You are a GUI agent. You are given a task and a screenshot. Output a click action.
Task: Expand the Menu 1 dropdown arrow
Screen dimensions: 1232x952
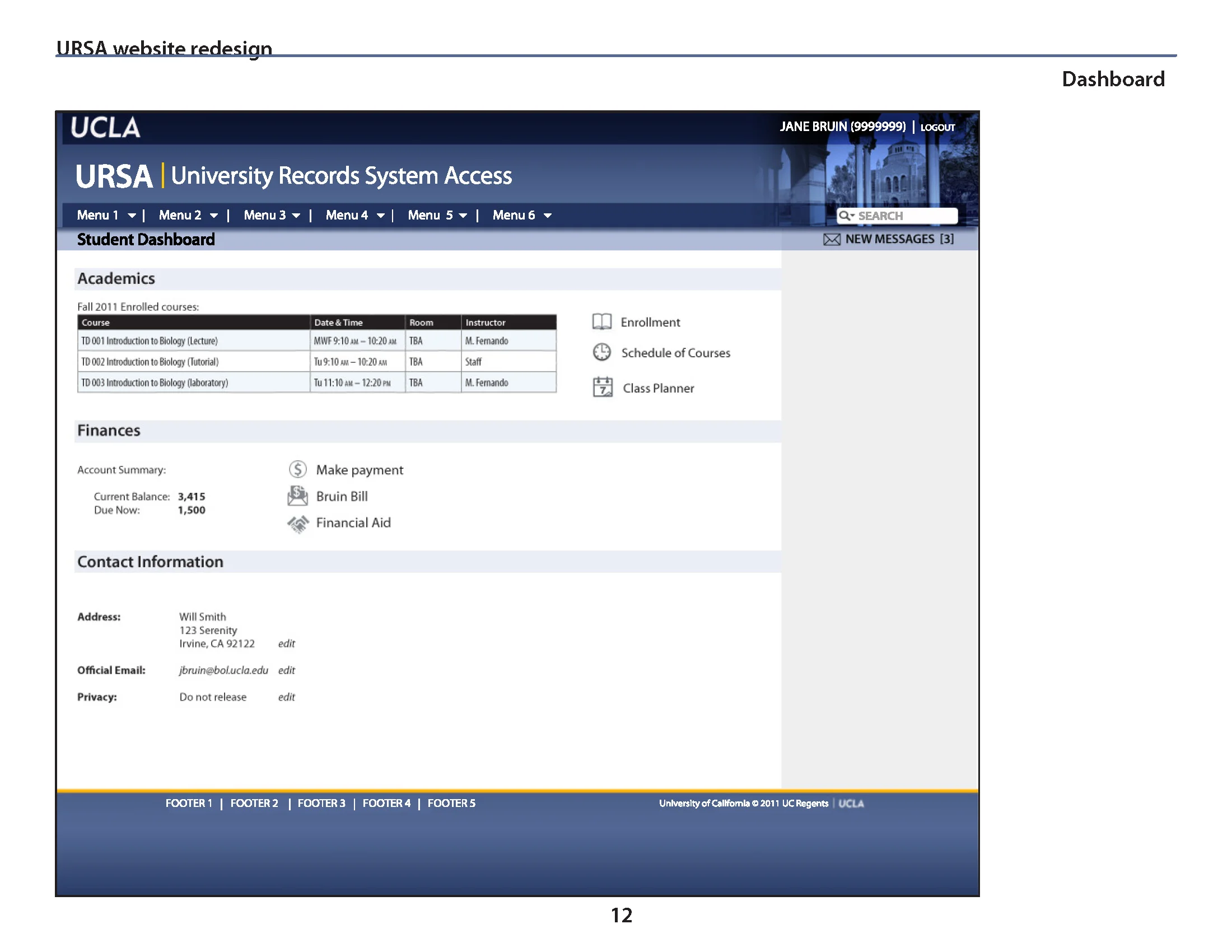point(132,216)
